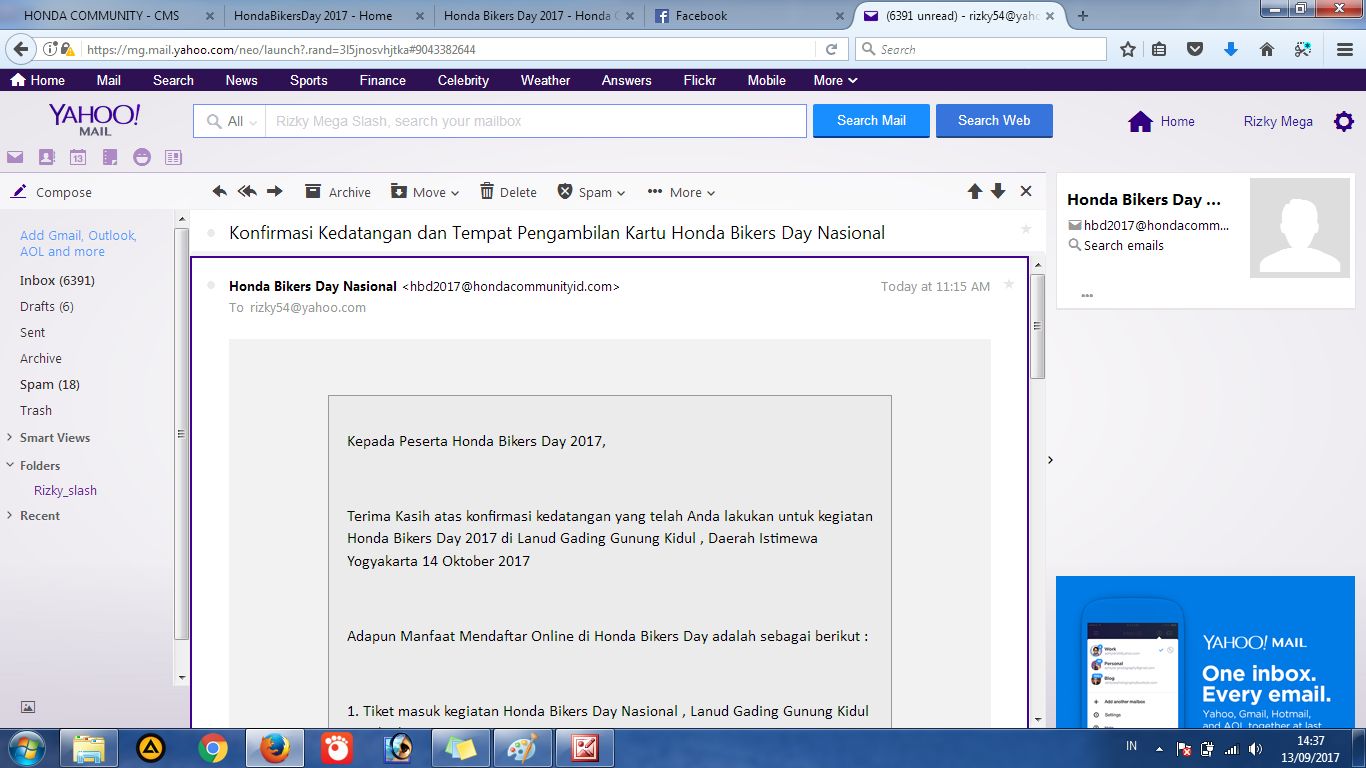Viewport: 1366px width, 768px height.
Task: Open the Rizky_slash folder
Action: click(x=65, y=491)
